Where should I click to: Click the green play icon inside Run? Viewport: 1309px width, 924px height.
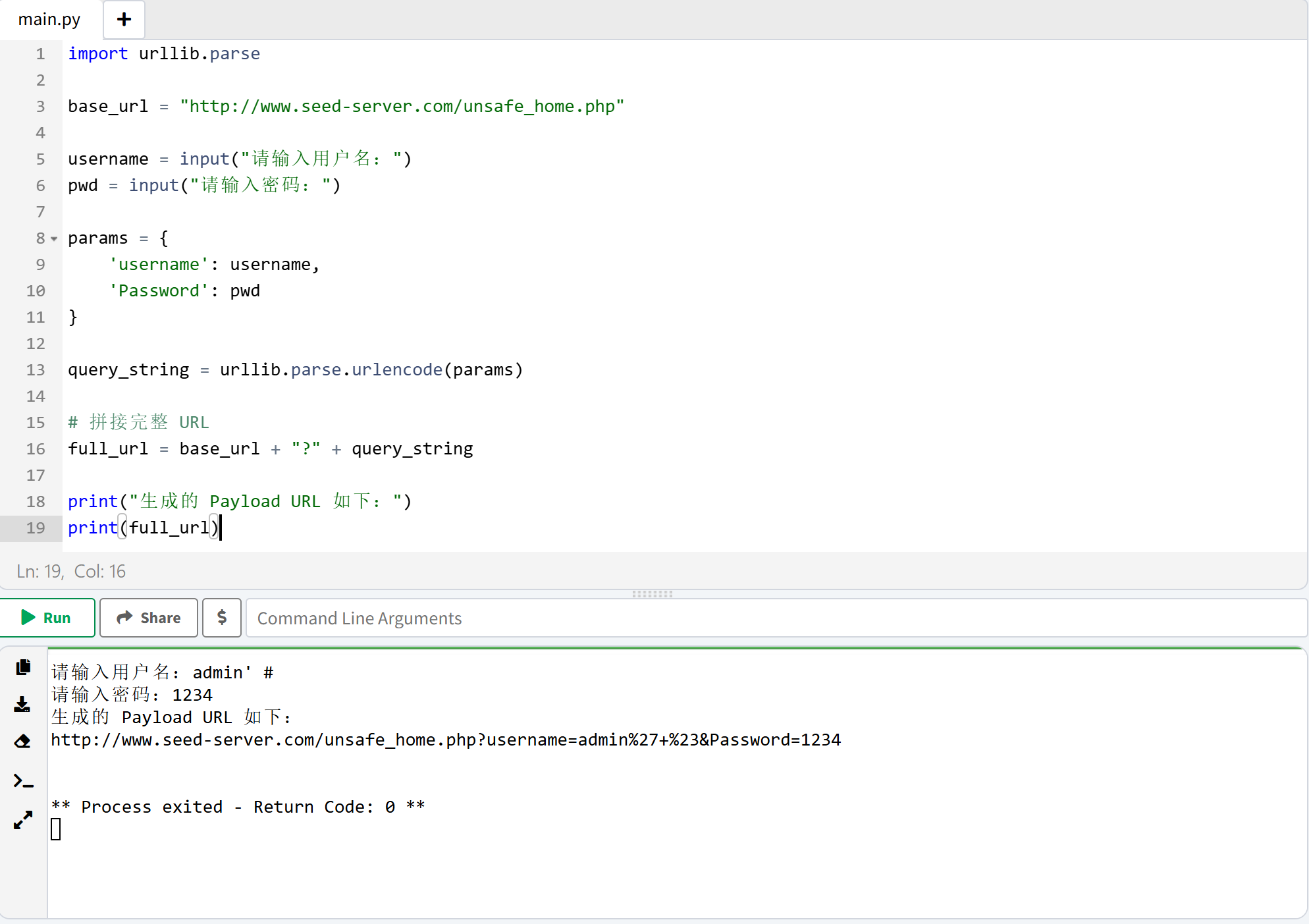28,618
